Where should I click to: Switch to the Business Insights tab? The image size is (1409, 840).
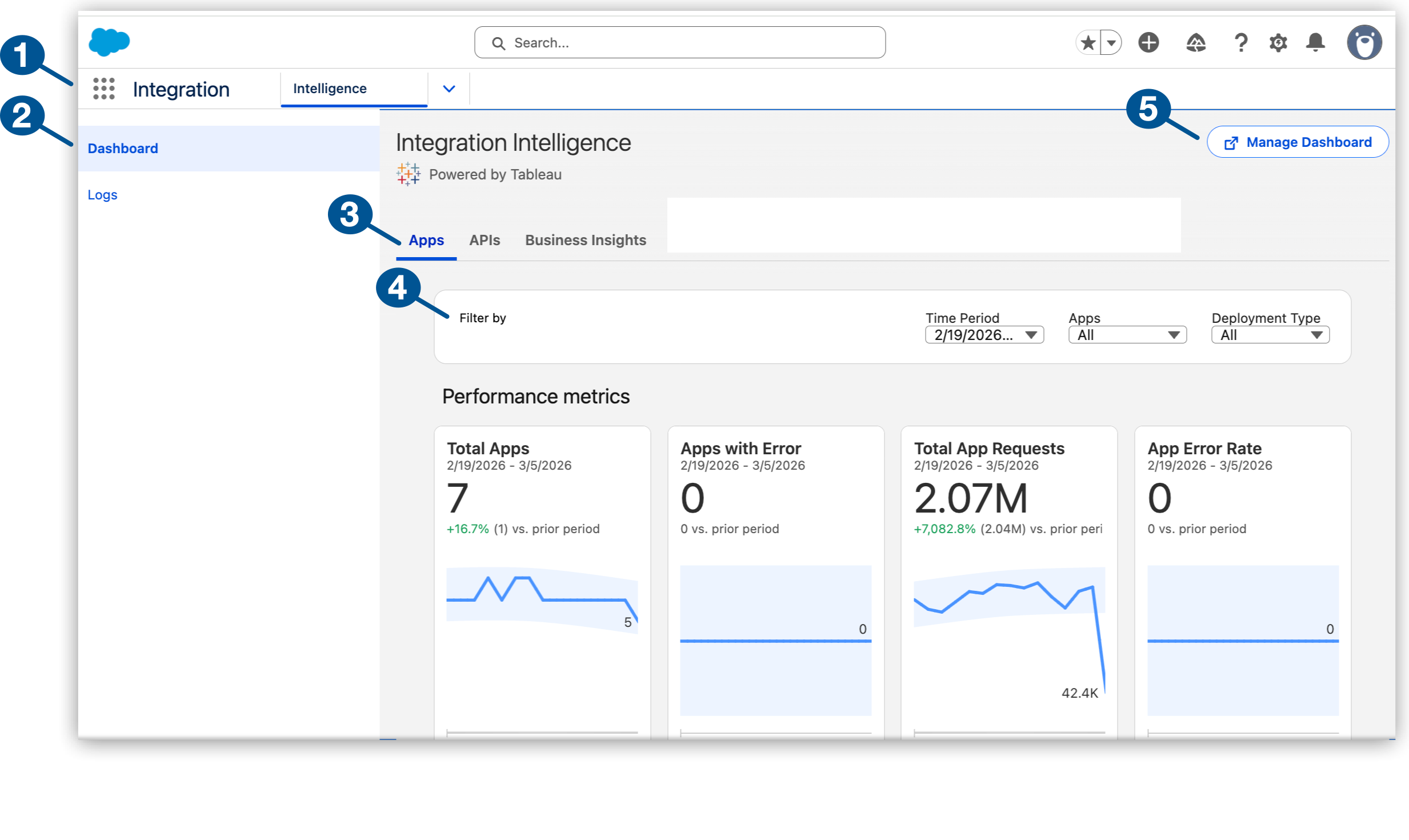click(x=586, y=241)
